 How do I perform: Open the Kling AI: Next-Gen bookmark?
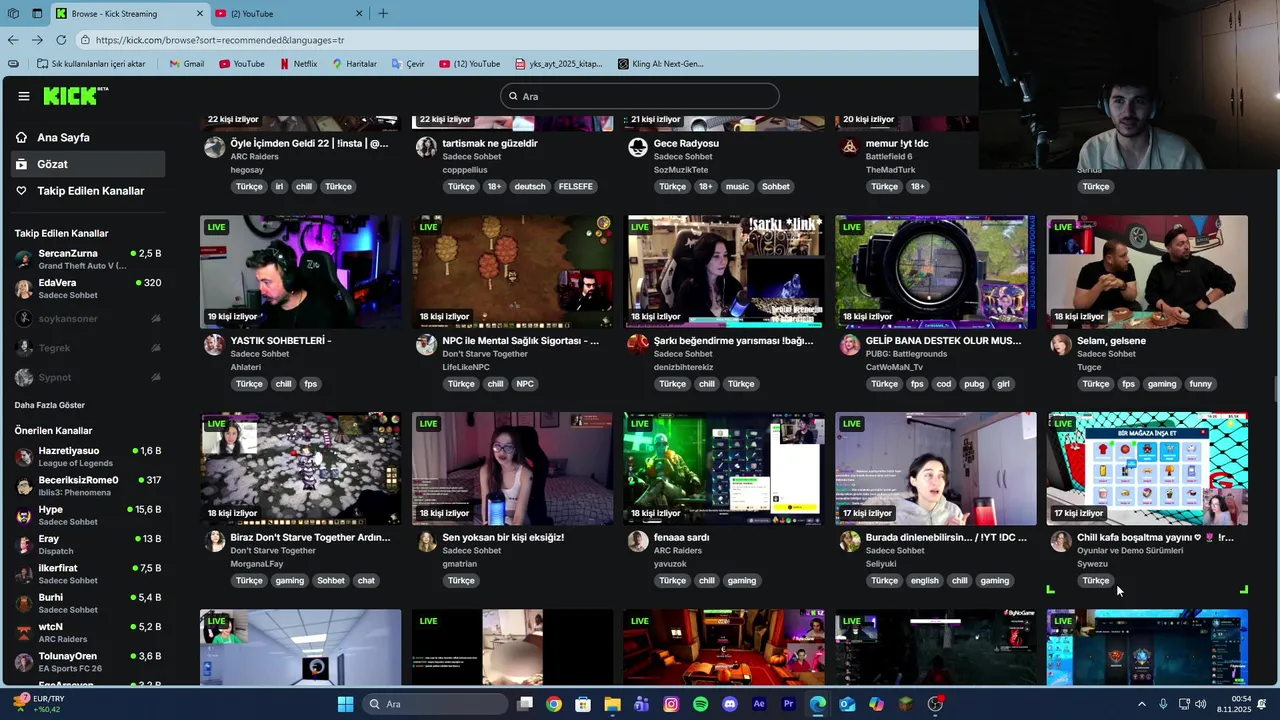tap(661, 64)
